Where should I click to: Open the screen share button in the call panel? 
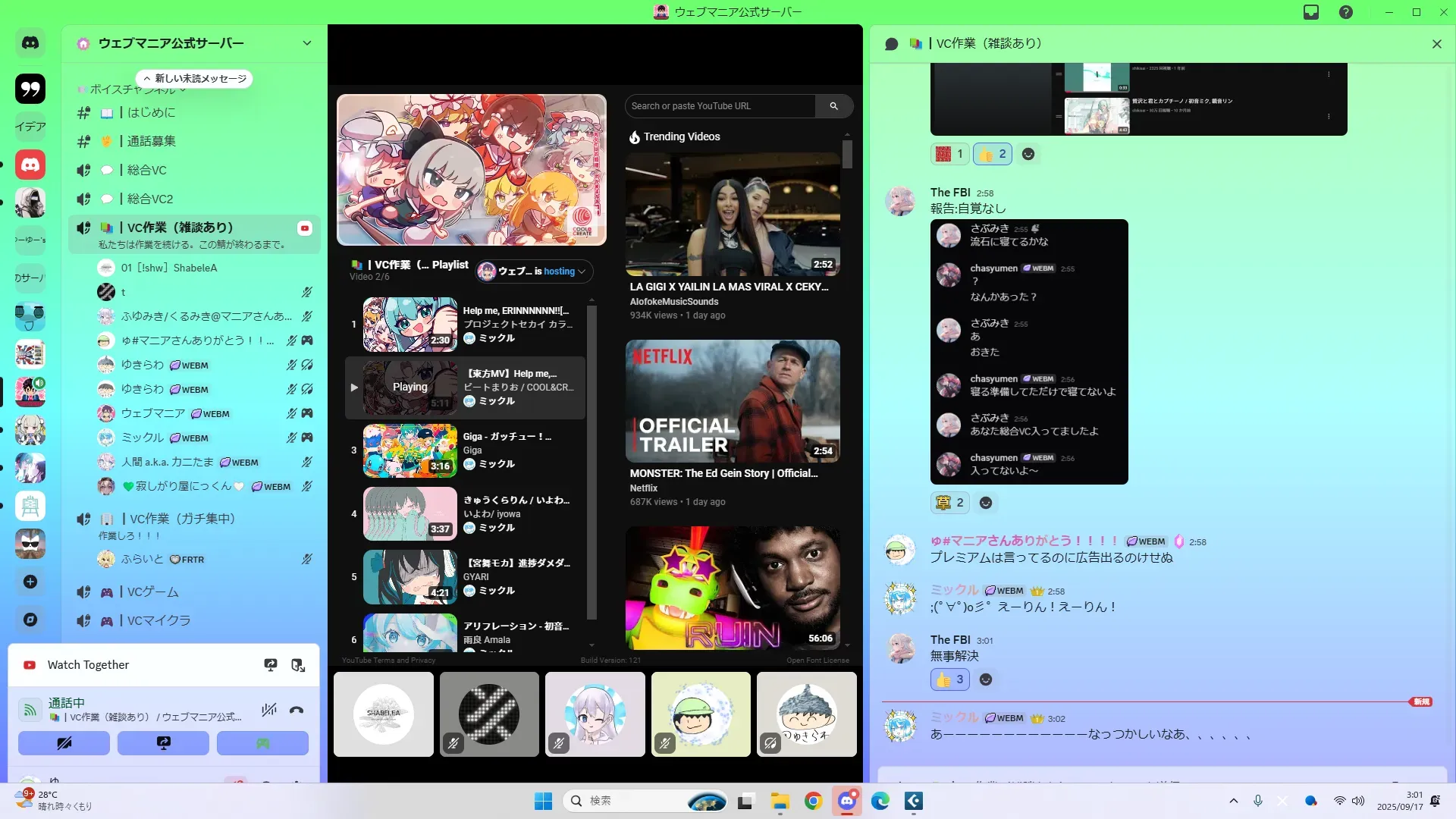[163, 743]
